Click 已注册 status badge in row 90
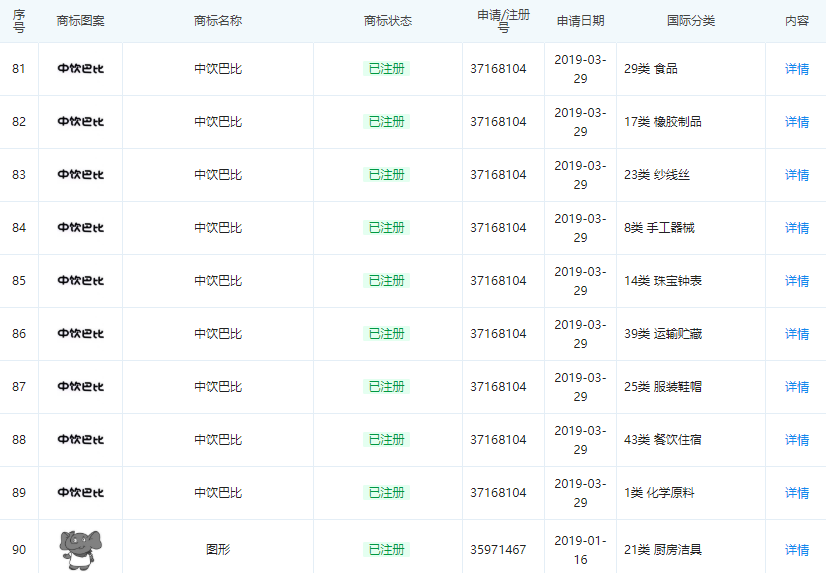The image size is (826, 573). point(387,550)
